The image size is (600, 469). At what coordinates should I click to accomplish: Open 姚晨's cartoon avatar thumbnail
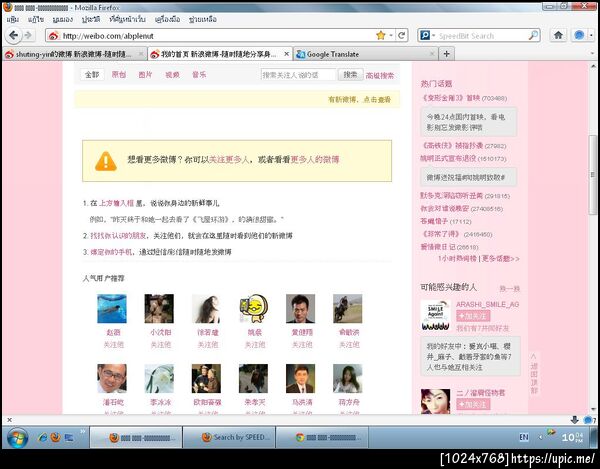[x=253, y=308]
